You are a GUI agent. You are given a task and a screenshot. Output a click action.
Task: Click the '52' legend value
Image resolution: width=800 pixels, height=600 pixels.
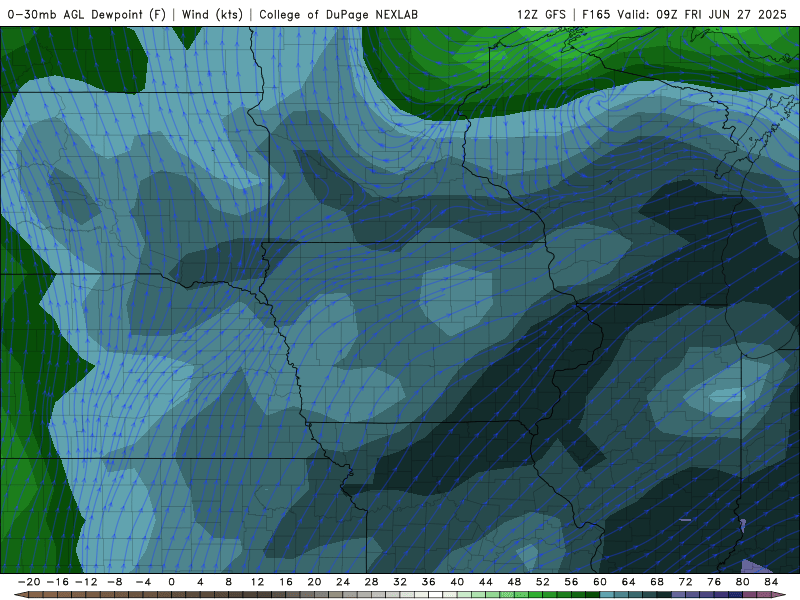click(543, 582)
